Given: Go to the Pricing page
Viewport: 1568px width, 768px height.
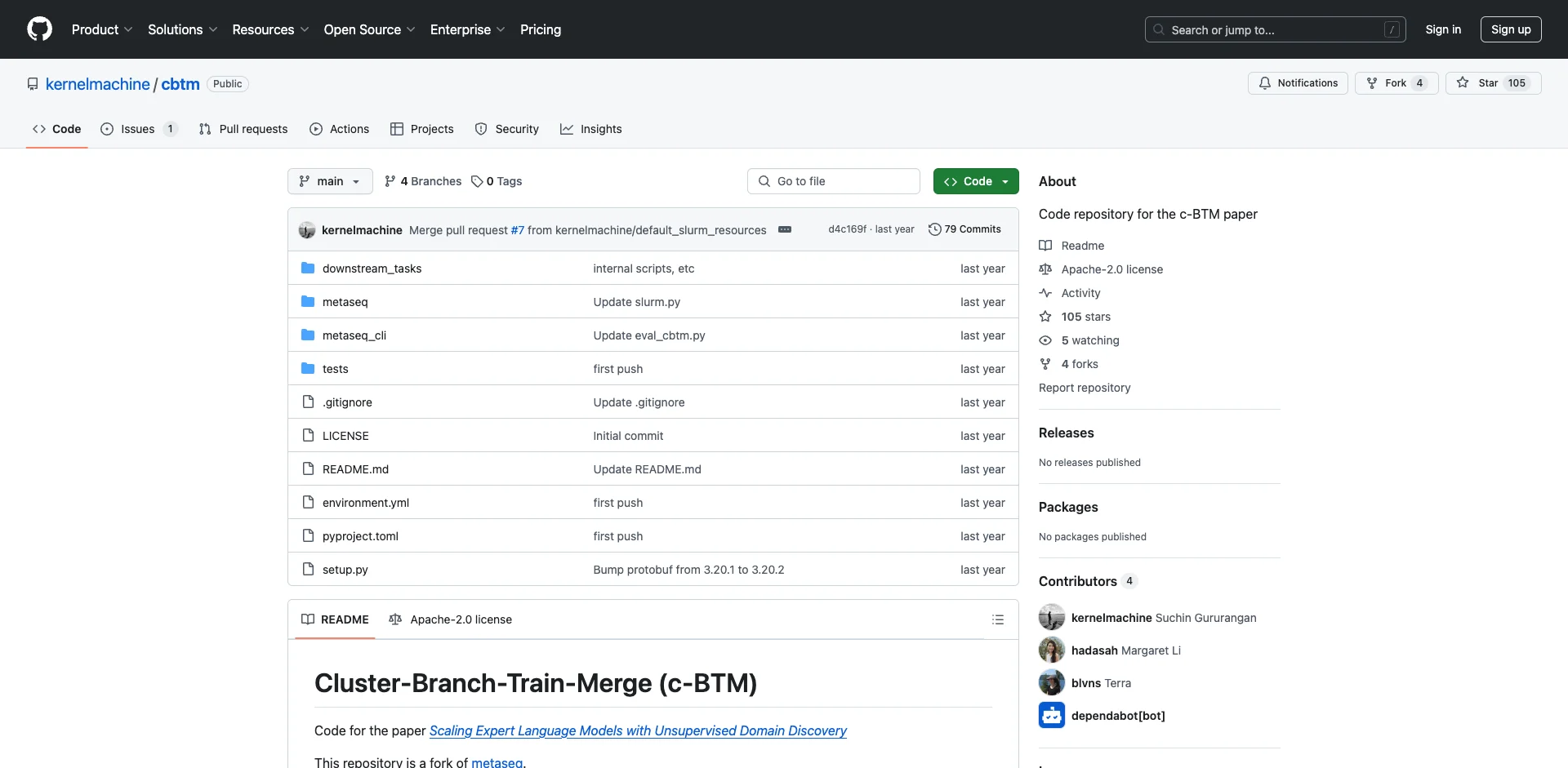Looking at the screenshot, I should [x=541, y=29].
